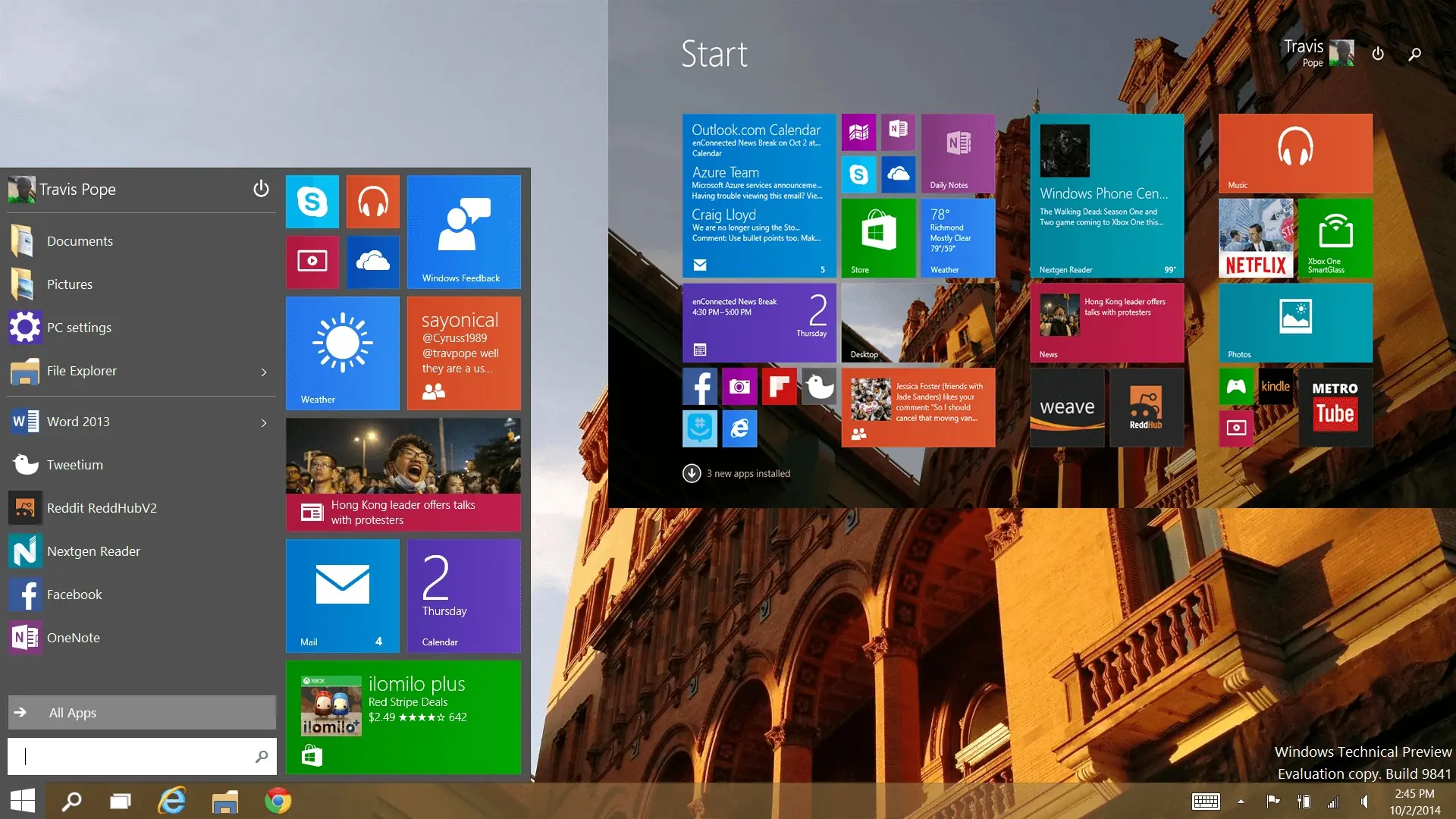
Task: Open PC settings from the Start menu
Action: (80, 328)
